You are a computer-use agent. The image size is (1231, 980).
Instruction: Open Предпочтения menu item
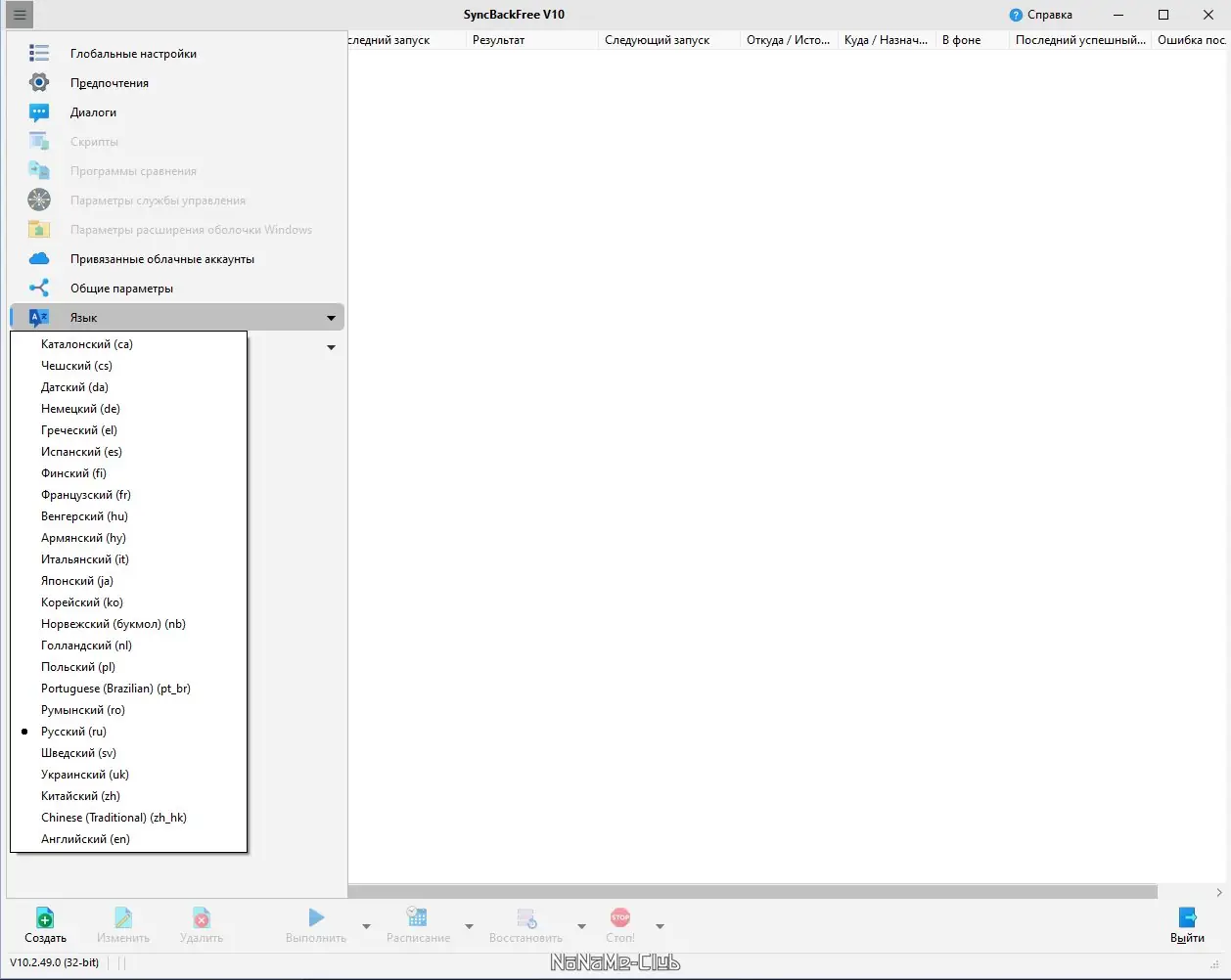tap(176, 82)
